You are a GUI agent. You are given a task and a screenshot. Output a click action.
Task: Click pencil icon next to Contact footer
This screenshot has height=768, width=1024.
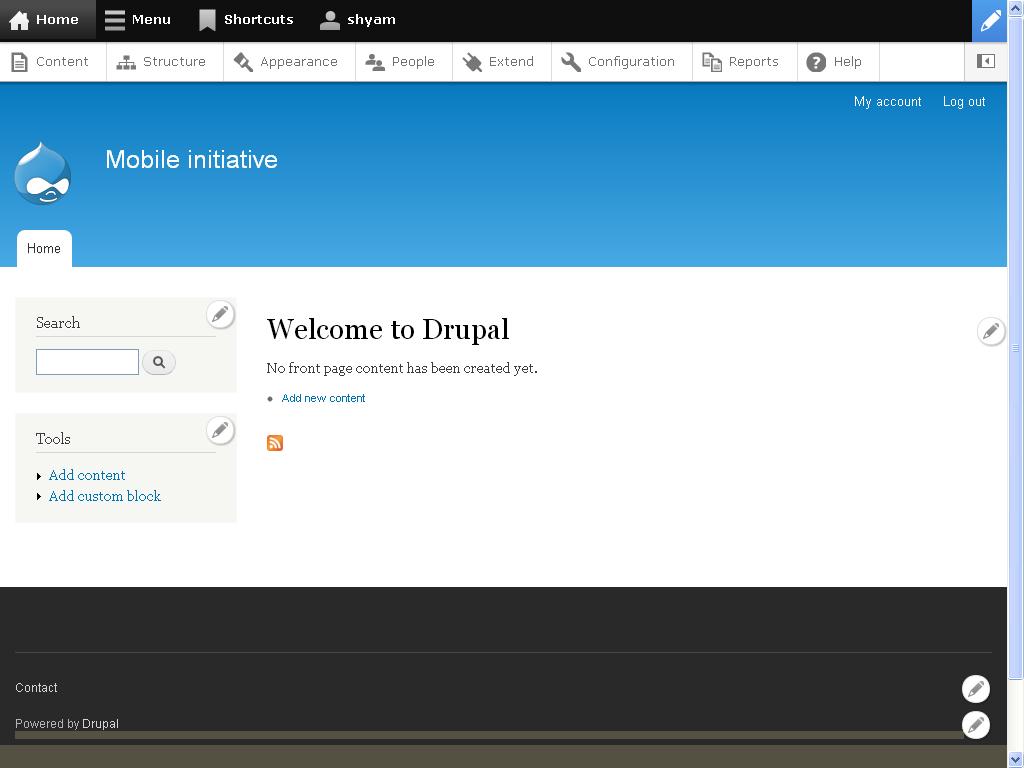[976, 688]
